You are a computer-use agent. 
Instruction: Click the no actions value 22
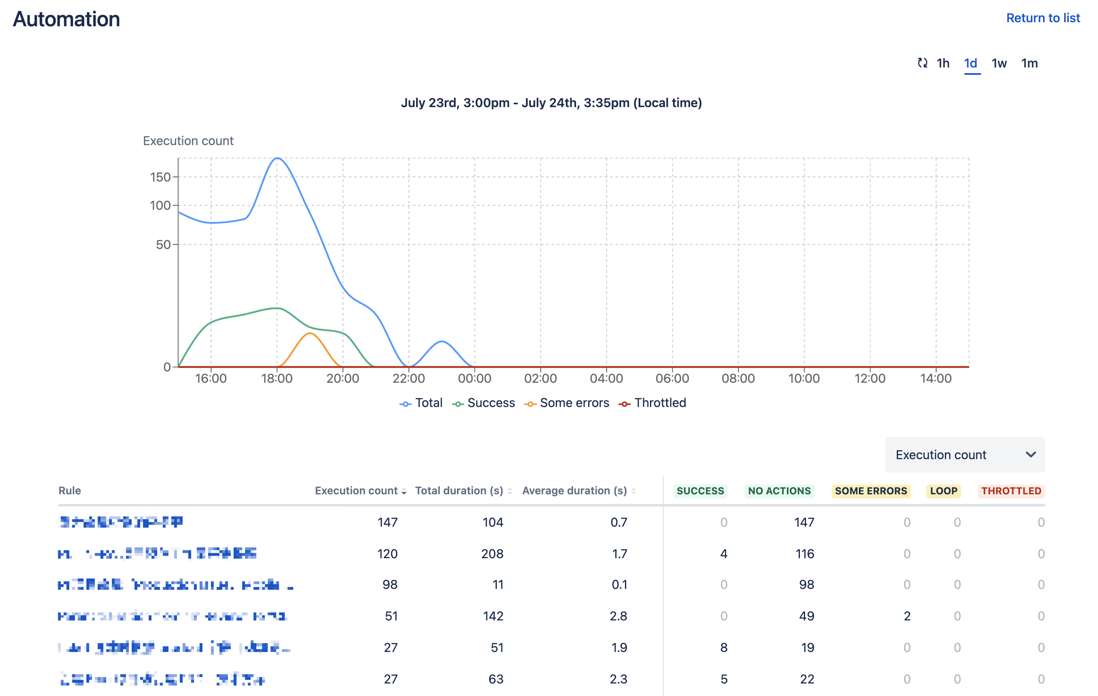pos(807,679)
